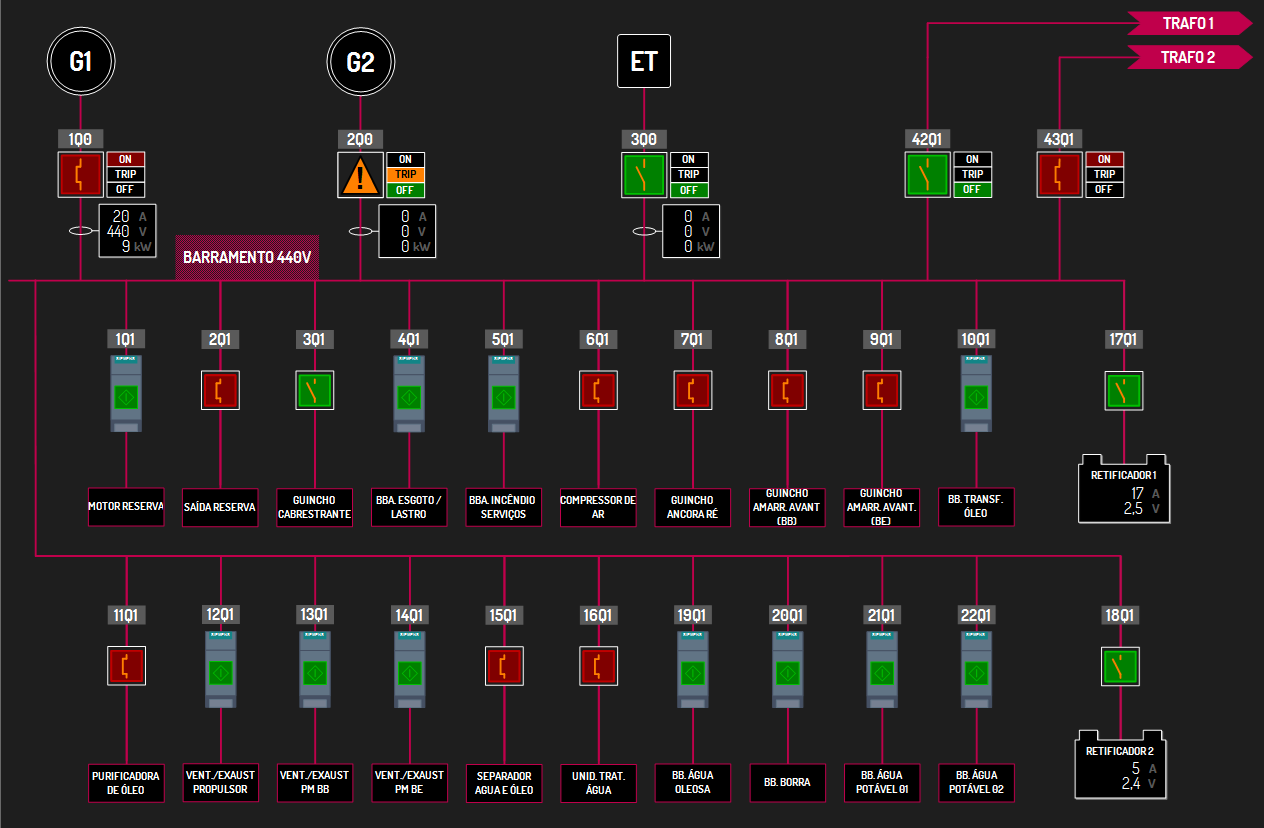Switch OFF breaker 4201

pyautogui.click(x=972, y=190)
